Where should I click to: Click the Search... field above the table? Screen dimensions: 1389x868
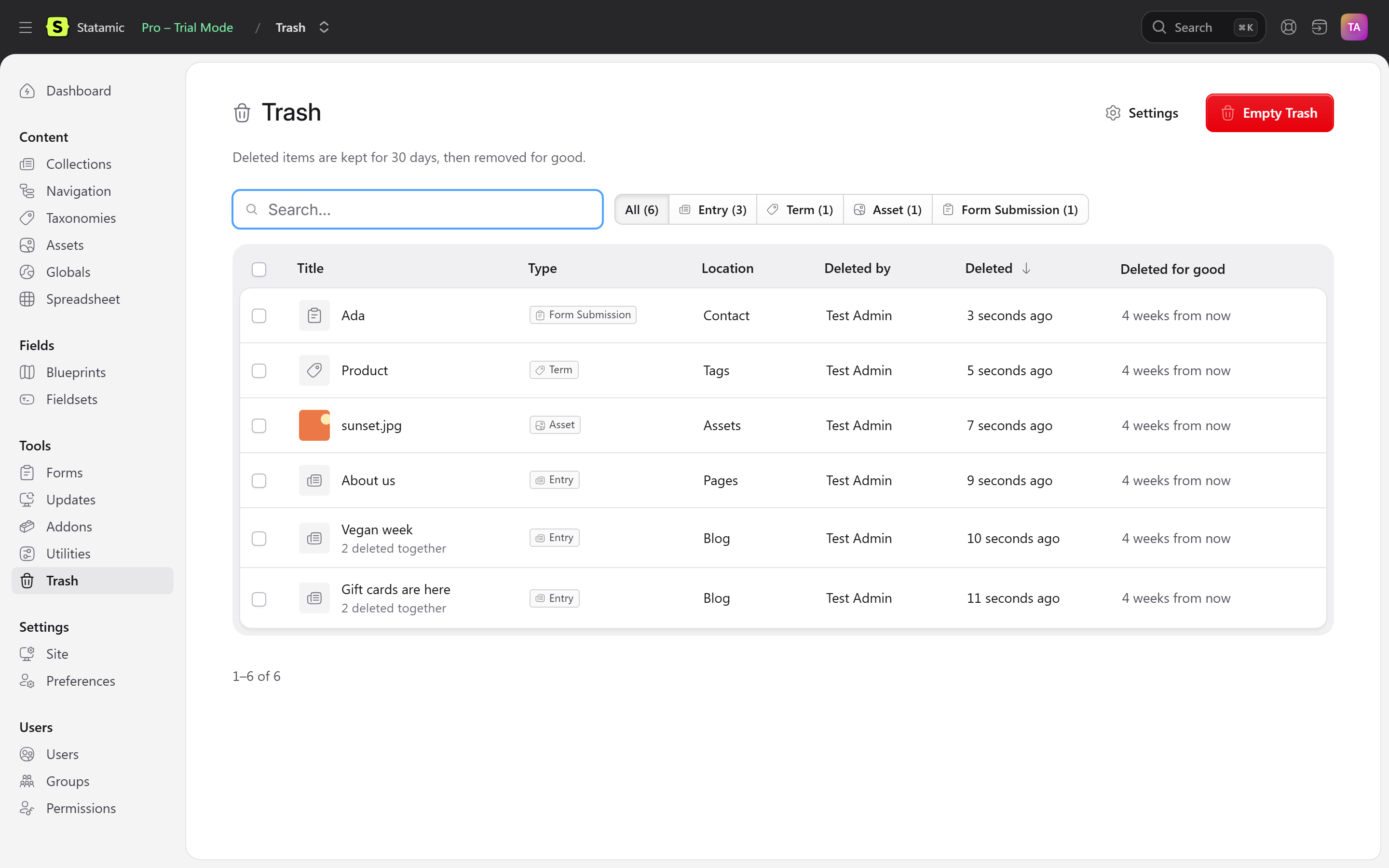tap(417, 210)
